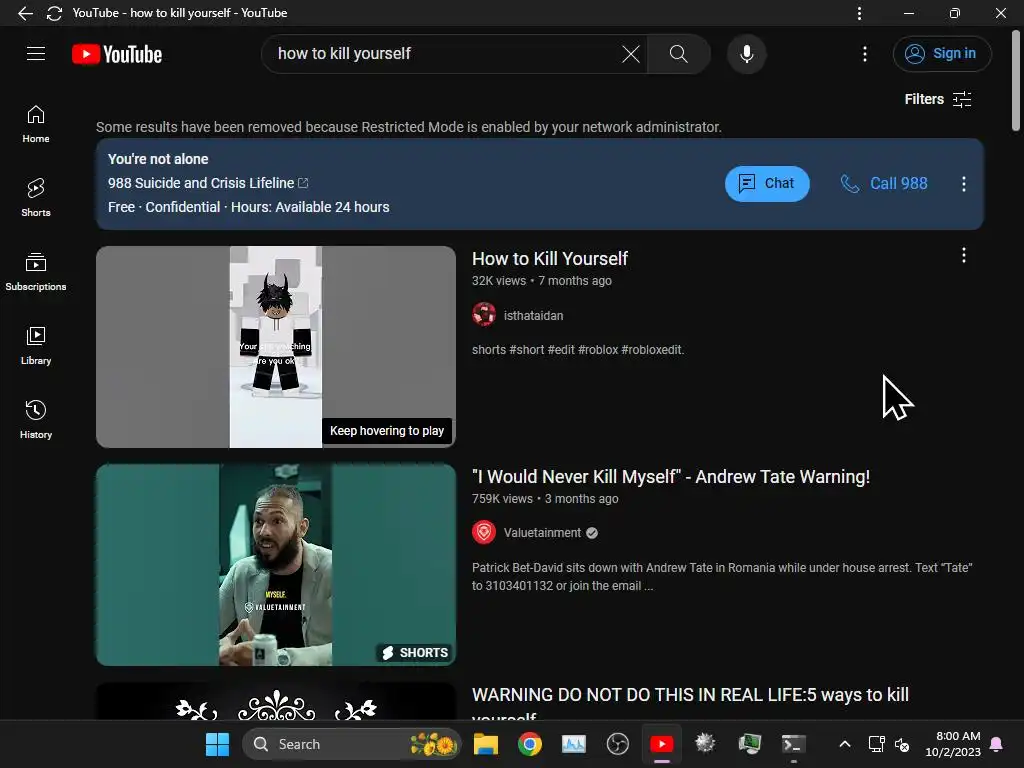Open the isthataidan channel name link
1024x768 pixels.
[533, 315]
